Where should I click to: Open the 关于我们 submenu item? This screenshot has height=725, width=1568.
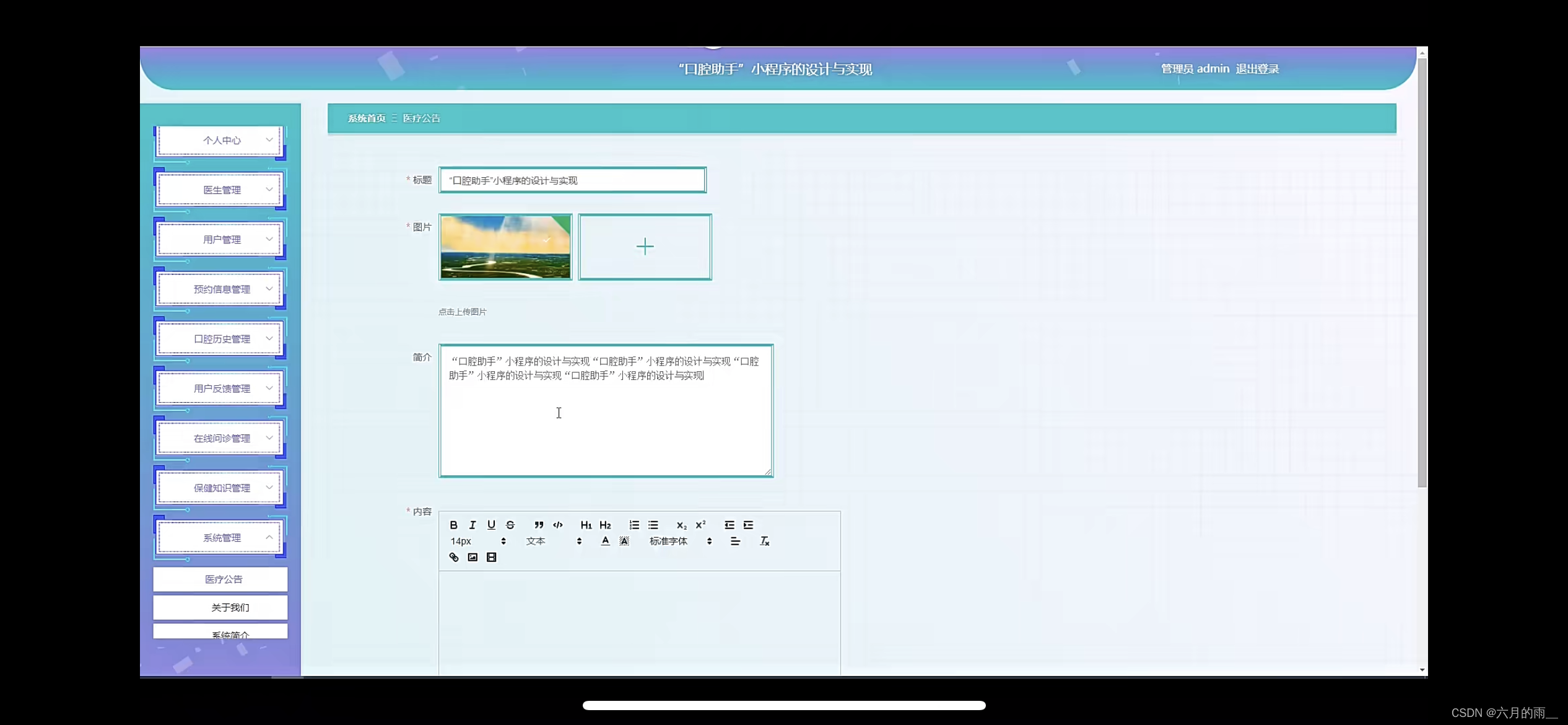click(220, 607)
